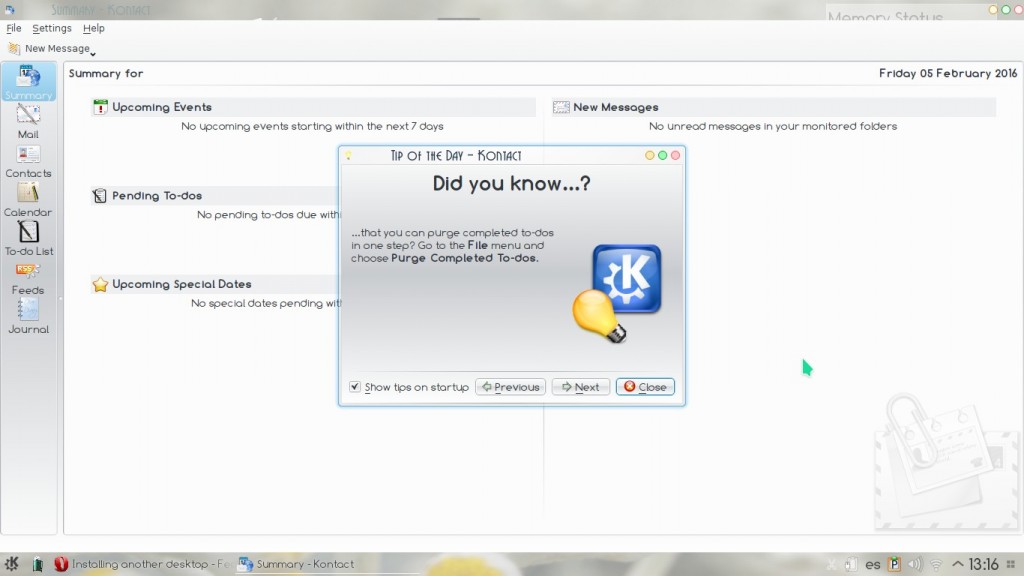Uncheck Show tips on startup

tap(355, 387)
